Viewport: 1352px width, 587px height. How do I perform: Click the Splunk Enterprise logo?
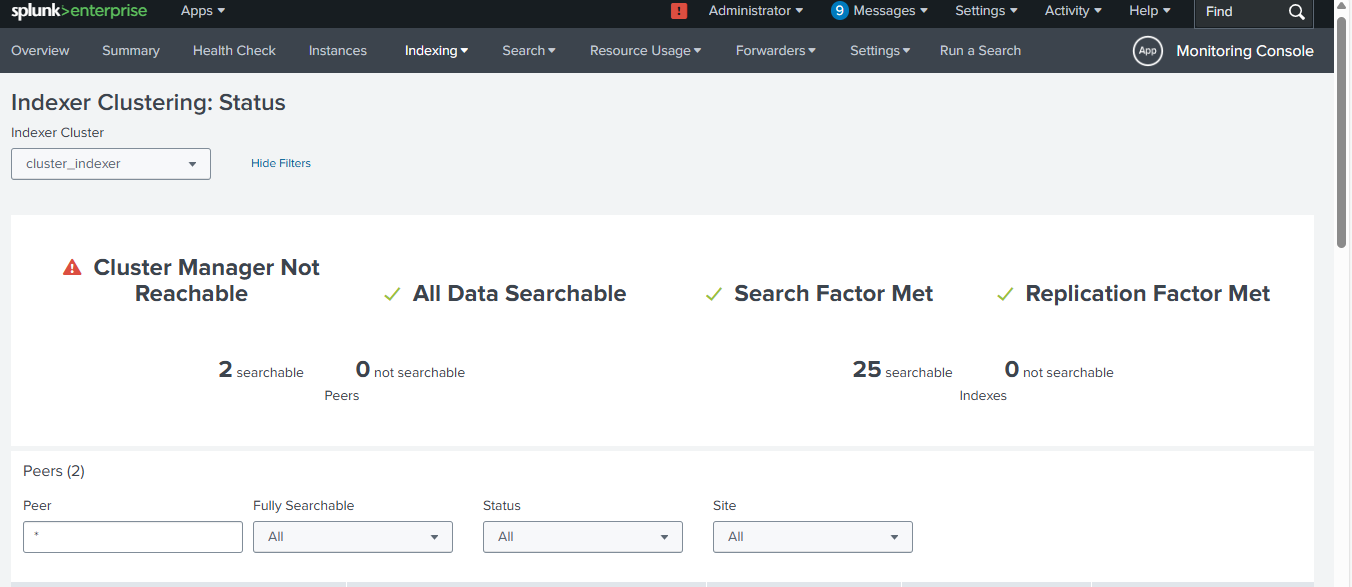pyautogui.click(x=79, y=11)
